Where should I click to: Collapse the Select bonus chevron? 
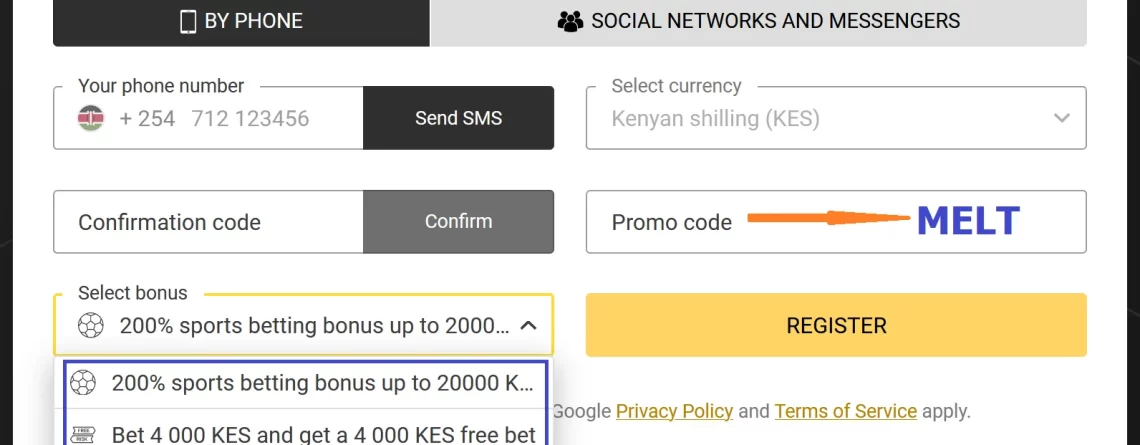coord(529,325)
